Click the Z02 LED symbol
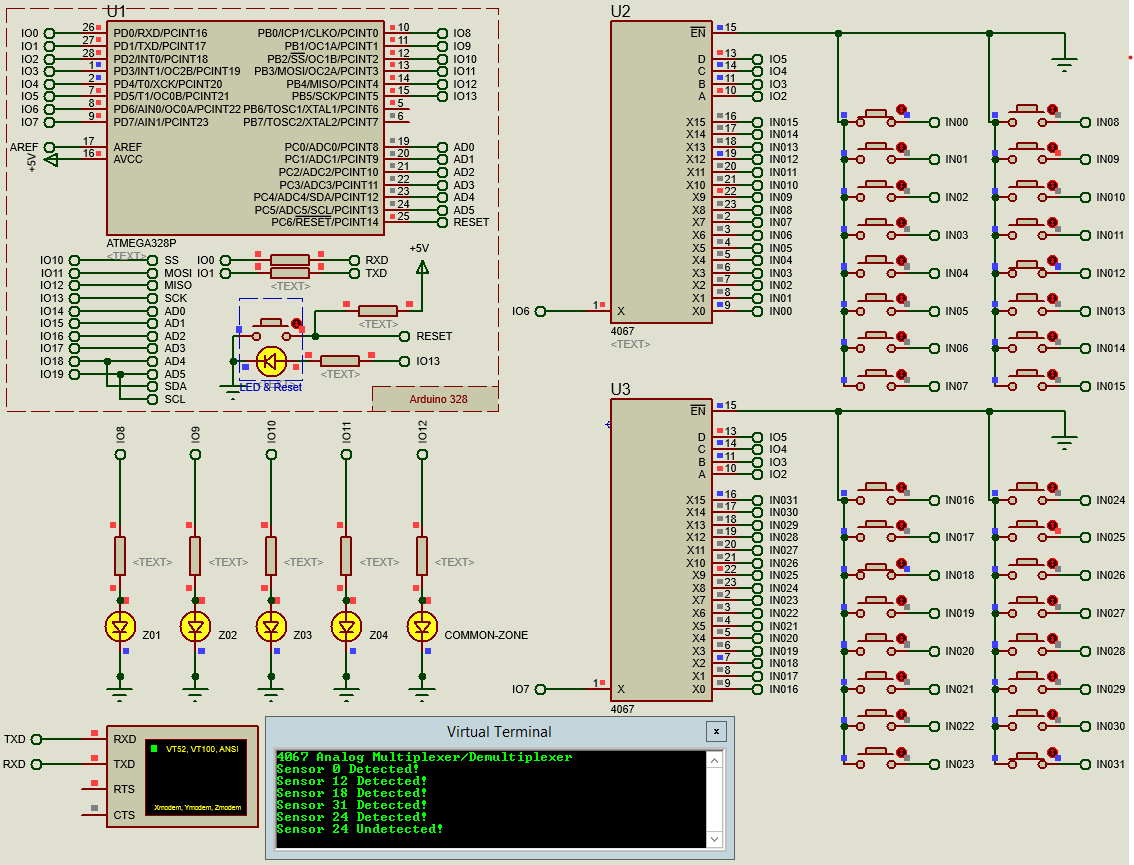 pyautogui.click(x=195, y=628)
